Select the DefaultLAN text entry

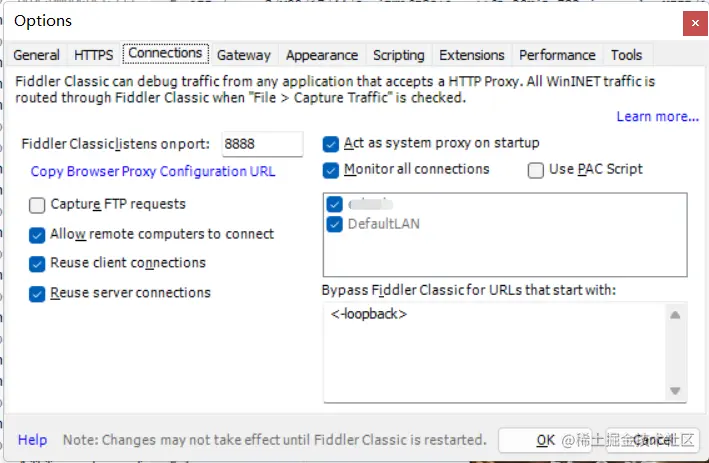click(x=383, y=224)
